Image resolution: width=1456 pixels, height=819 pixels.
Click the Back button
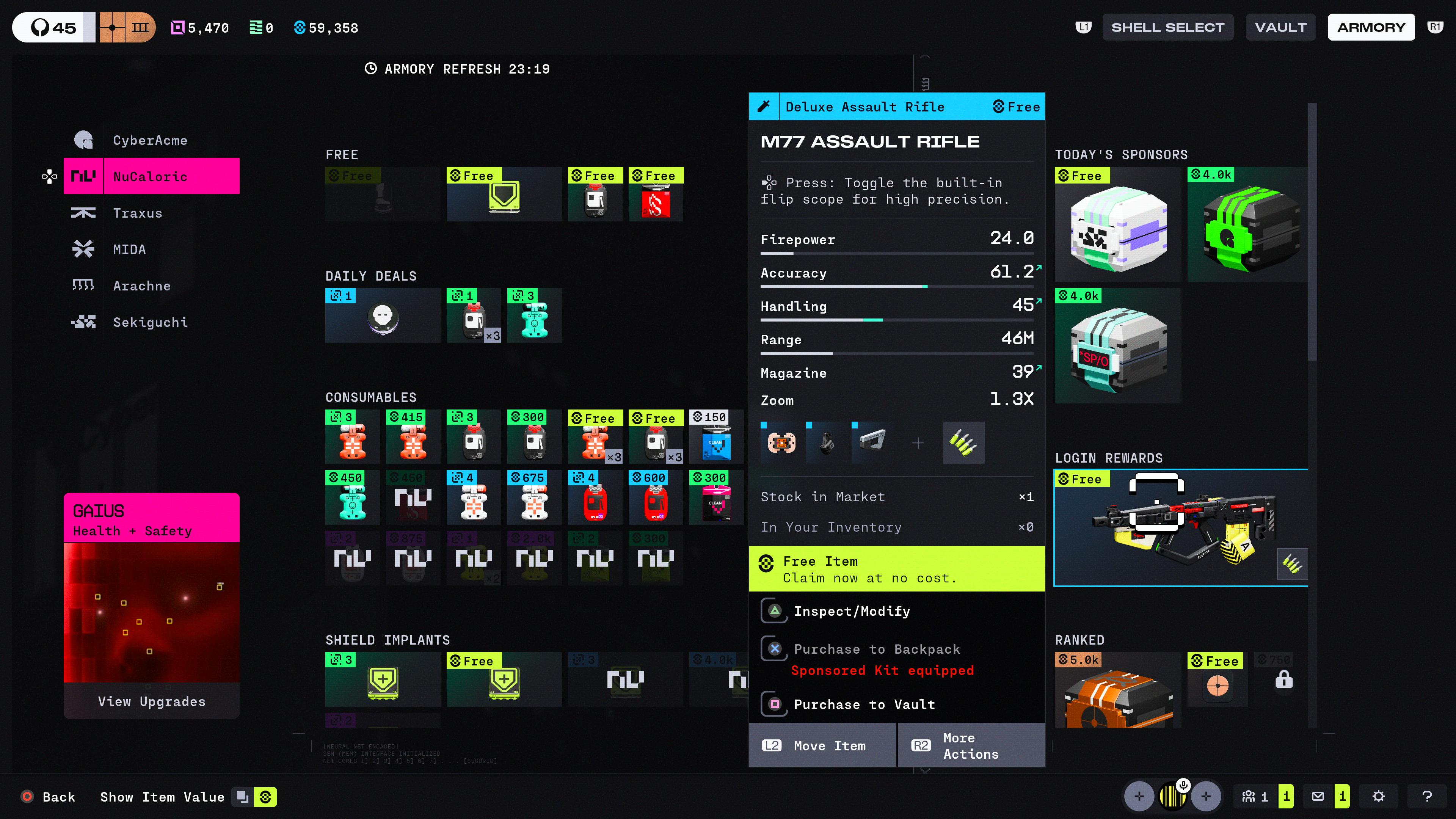pos(49,797)
